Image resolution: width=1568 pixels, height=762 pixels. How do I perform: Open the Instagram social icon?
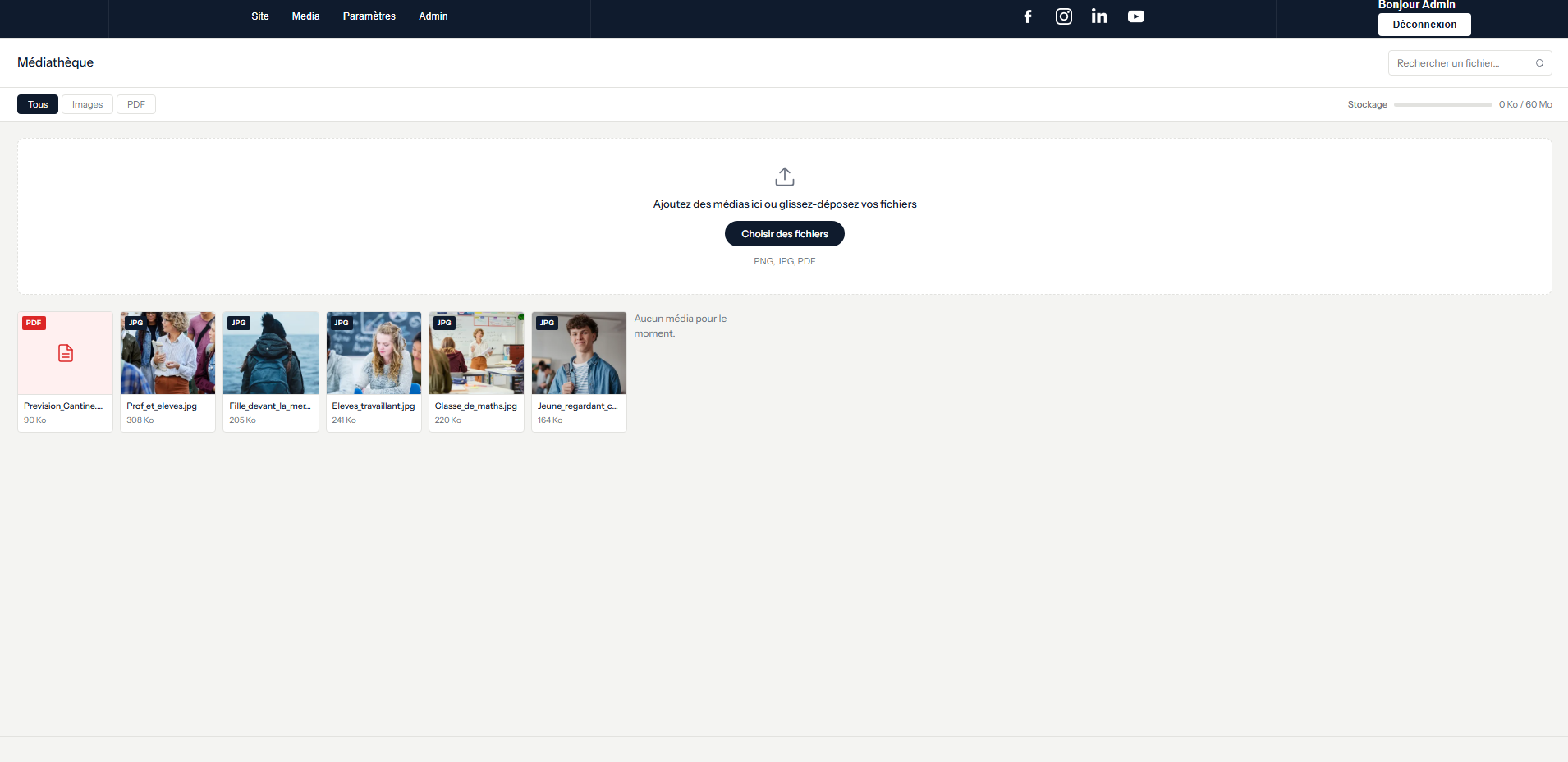pos(1064,16)
